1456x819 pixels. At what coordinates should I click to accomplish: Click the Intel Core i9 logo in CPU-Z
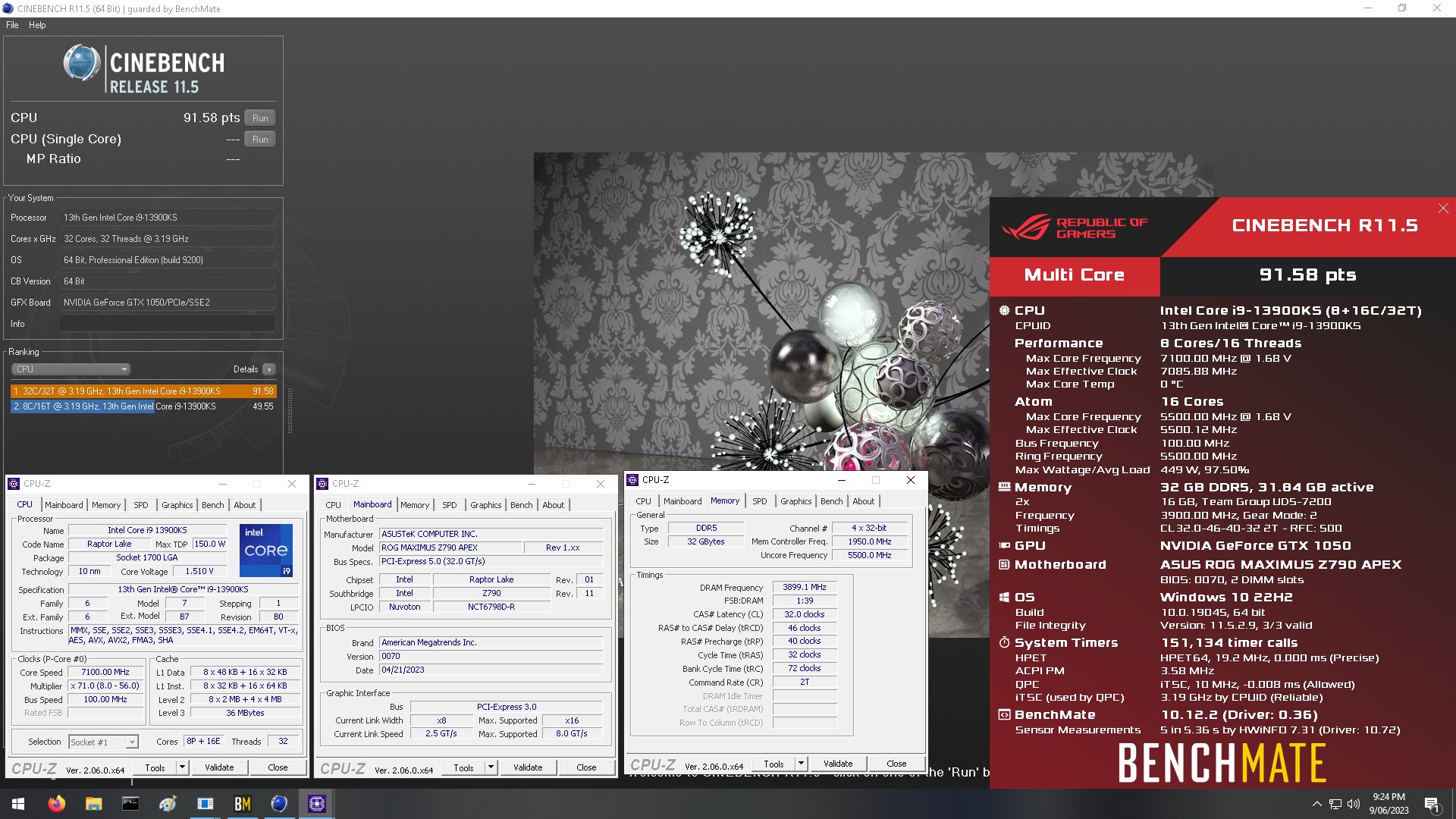coord(265,551)
